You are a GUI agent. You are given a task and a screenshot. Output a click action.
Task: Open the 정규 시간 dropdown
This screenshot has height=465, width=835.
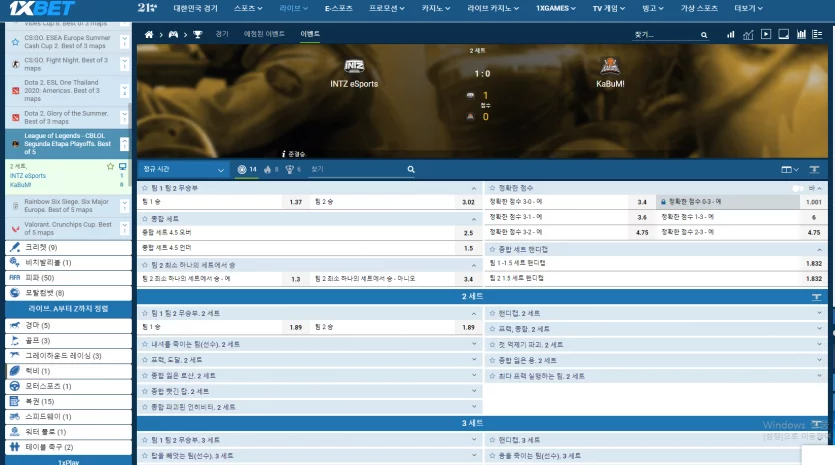[x=183, y=169]
